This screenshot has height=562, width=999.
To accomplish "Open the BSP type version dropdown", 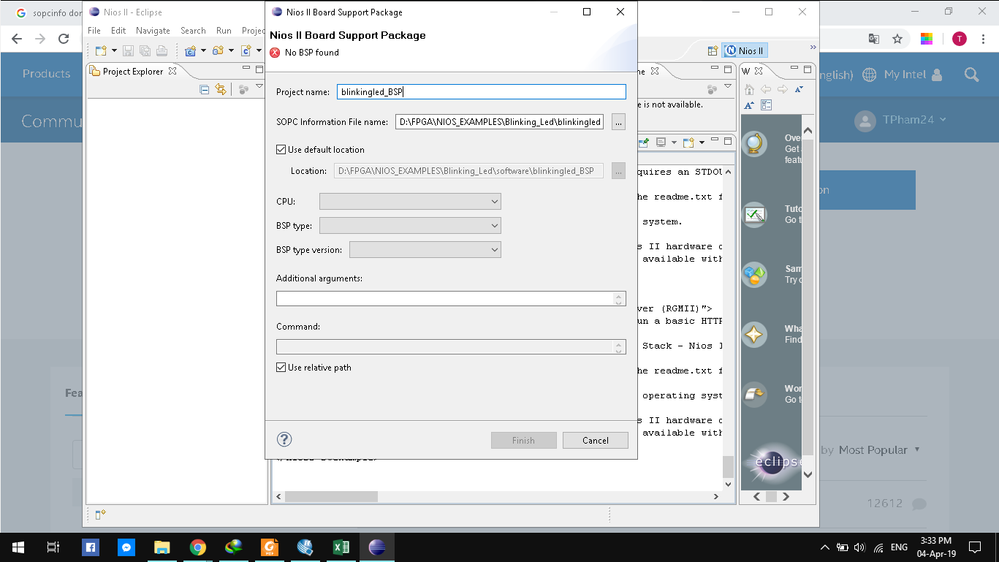I will (x=425, y=250).
